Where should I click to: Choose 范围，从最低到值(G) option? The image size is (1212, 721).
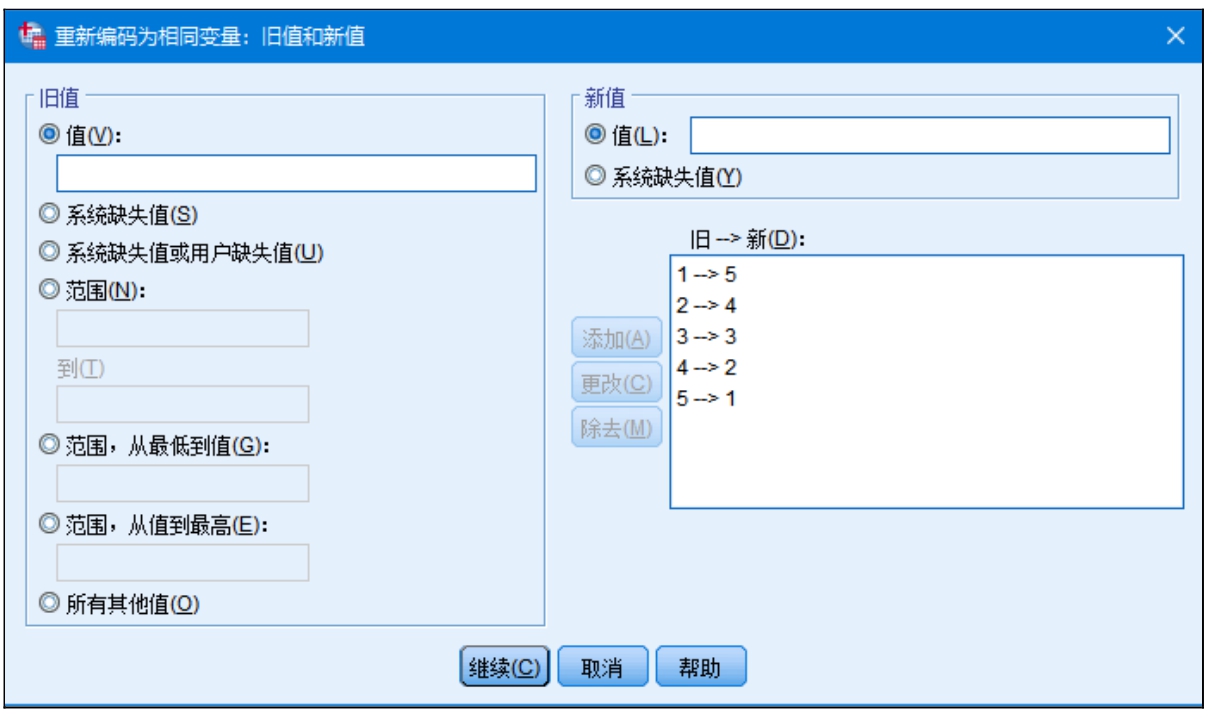(47, 445)
